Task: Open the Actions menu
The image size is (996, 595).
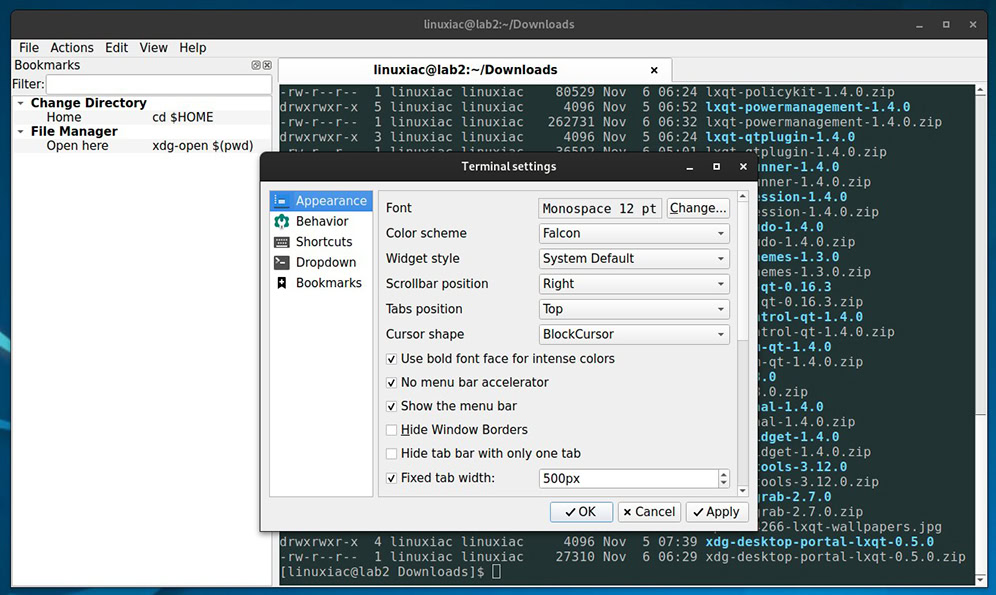Action: (72, 48)
